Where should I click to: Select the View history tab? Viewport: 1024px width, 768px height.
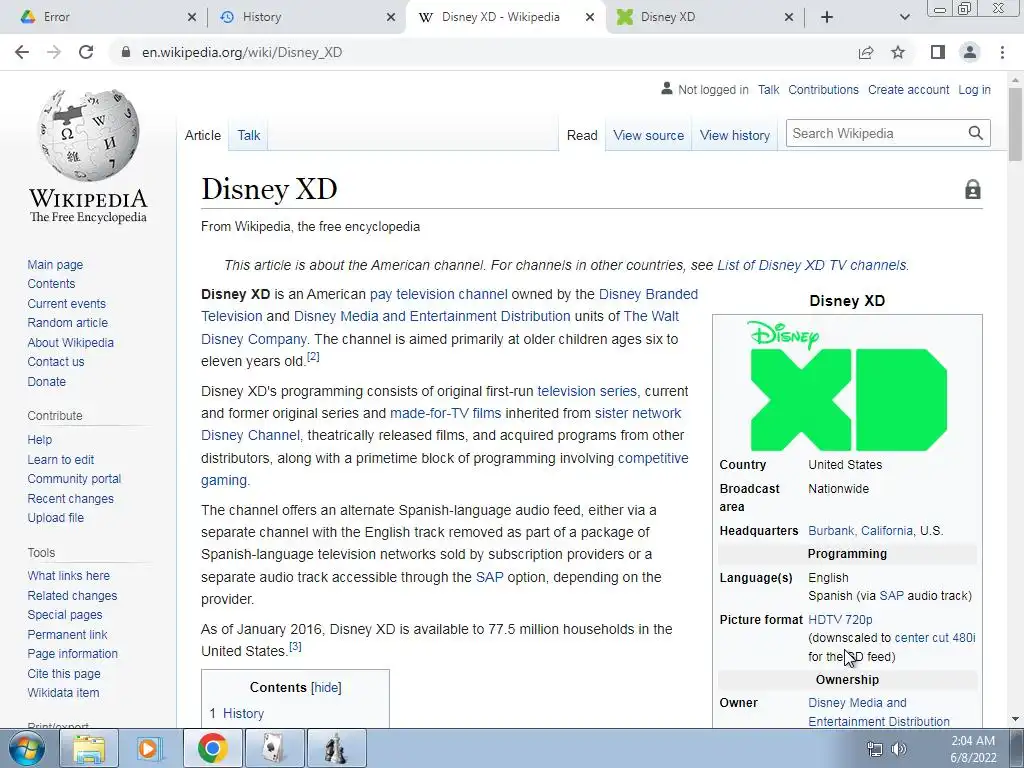point(735,135)
